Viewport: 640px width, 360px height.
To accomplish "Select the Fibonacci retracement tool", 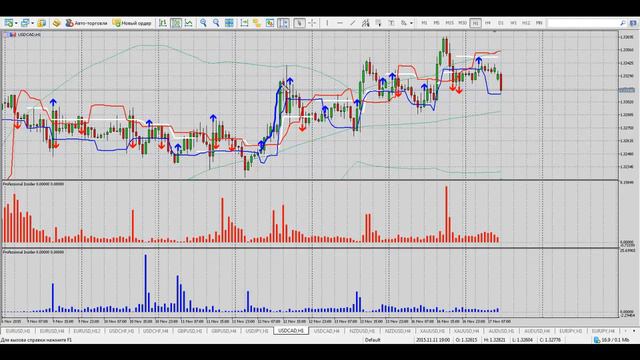I will [x=378, y=23].
